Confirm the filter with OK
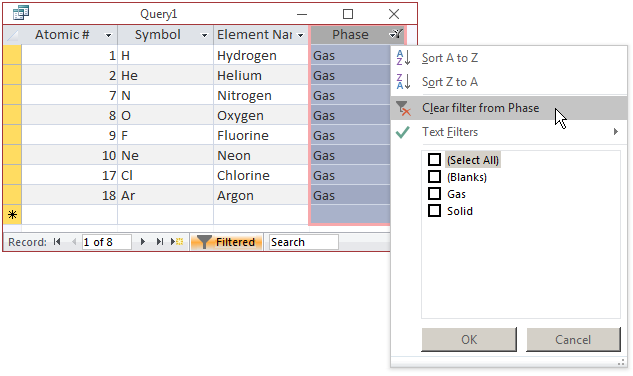This screenshot has width=633, height=376. pyautogui.click(x=469, y=339)
